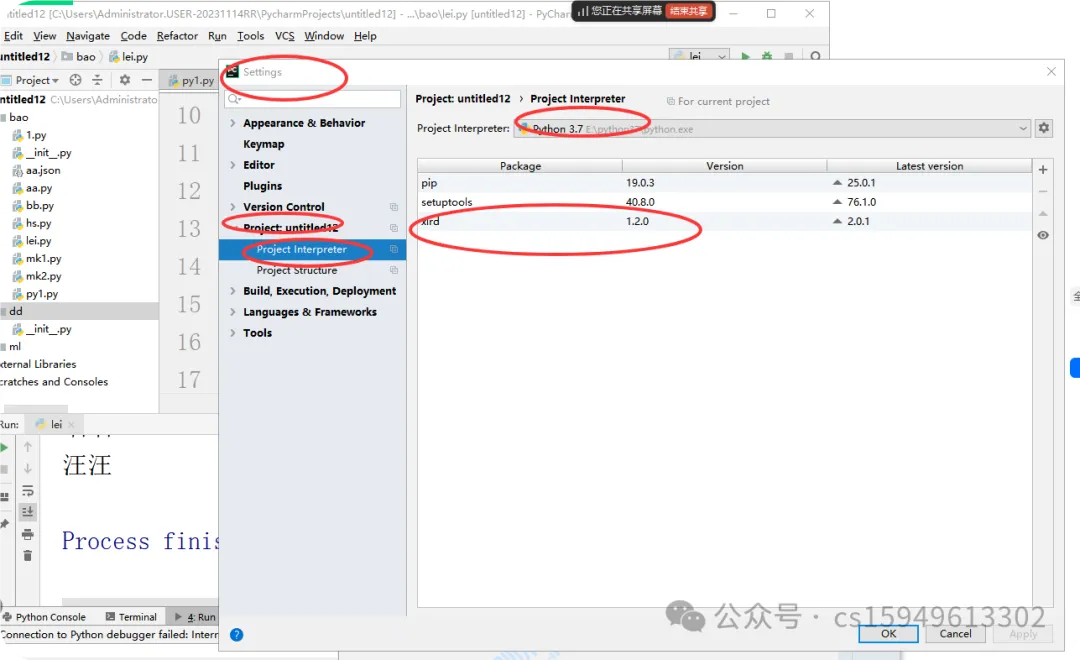Toggle soft-wrap icon in Run console
The width and height of the screenshot is (1080, 660).
(x=28, y=491)
